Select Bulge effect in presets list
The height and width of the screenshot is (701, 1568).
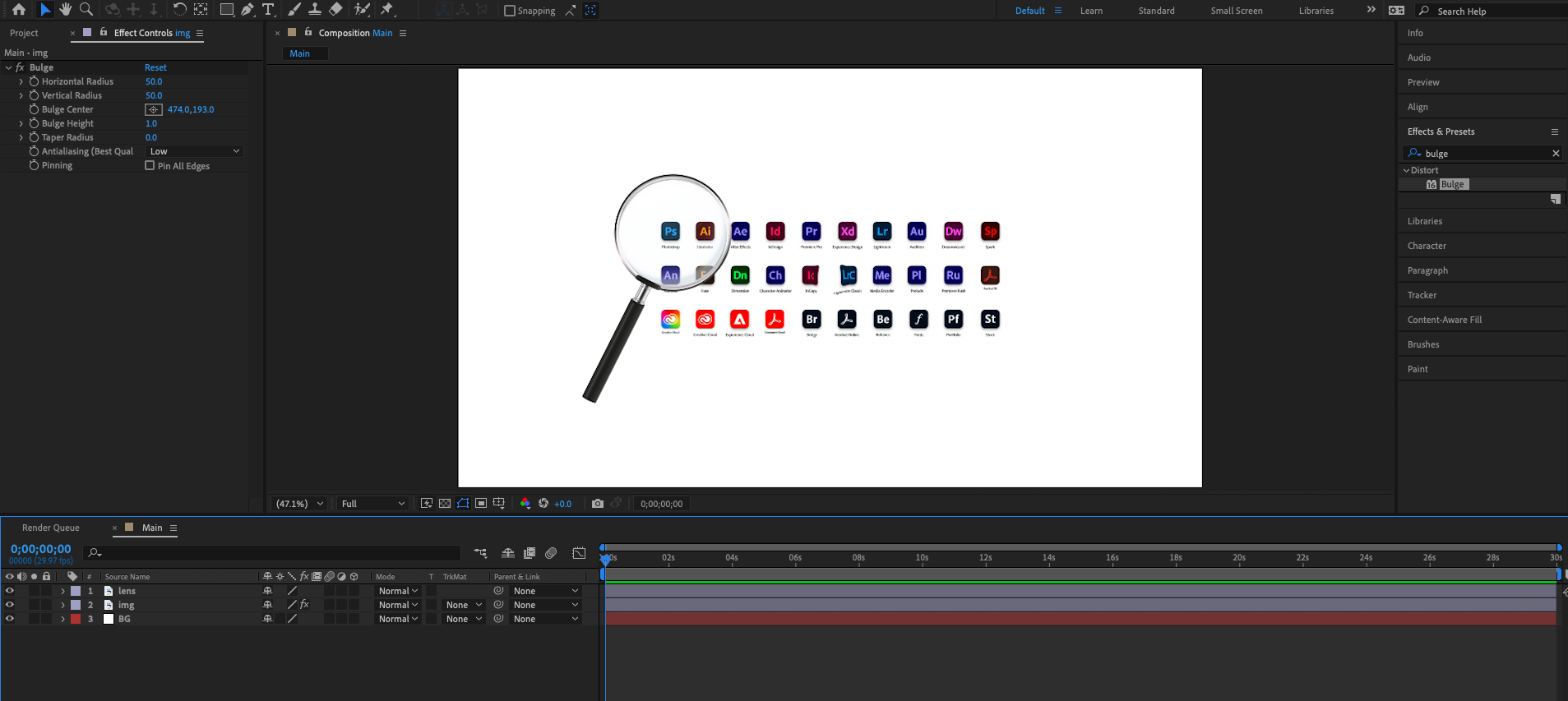coord(1452,184)
